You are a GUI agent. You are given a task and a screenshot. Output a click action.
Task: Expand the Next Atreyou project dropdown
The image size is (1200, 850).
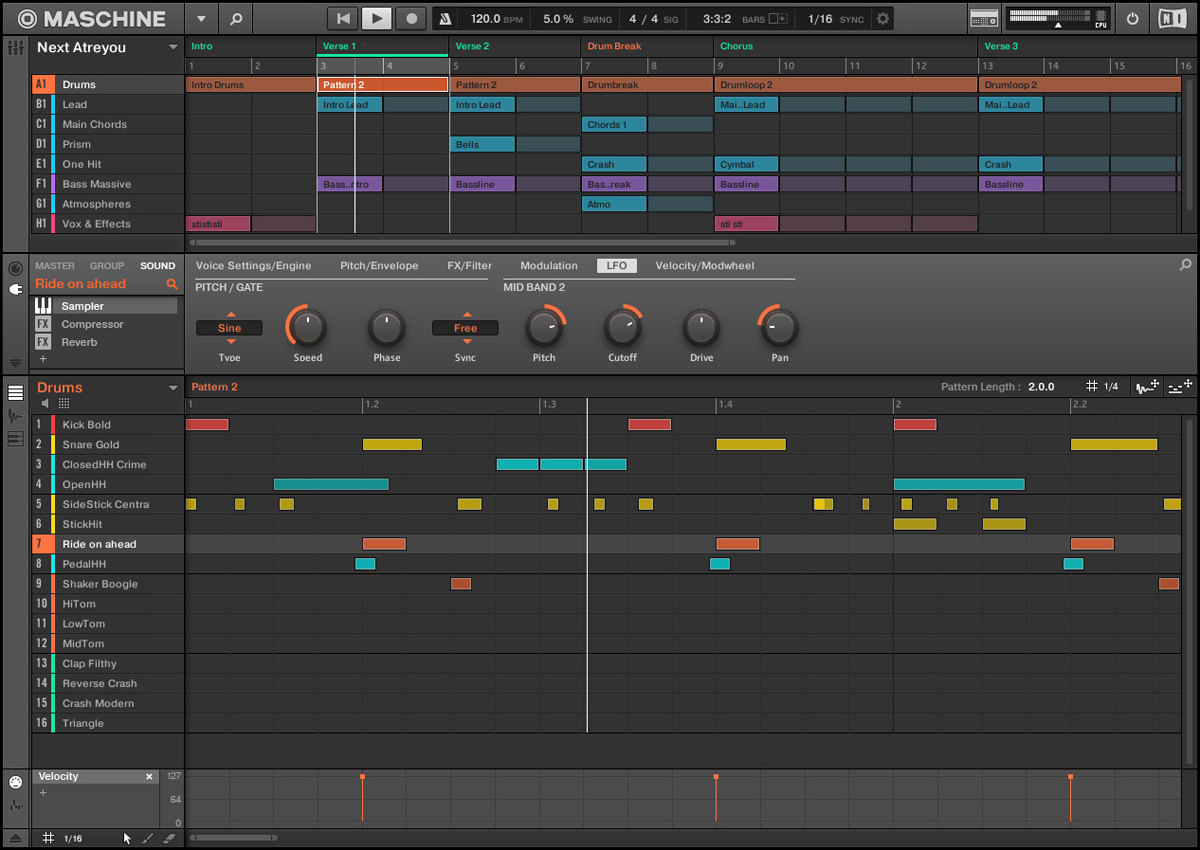173,47
